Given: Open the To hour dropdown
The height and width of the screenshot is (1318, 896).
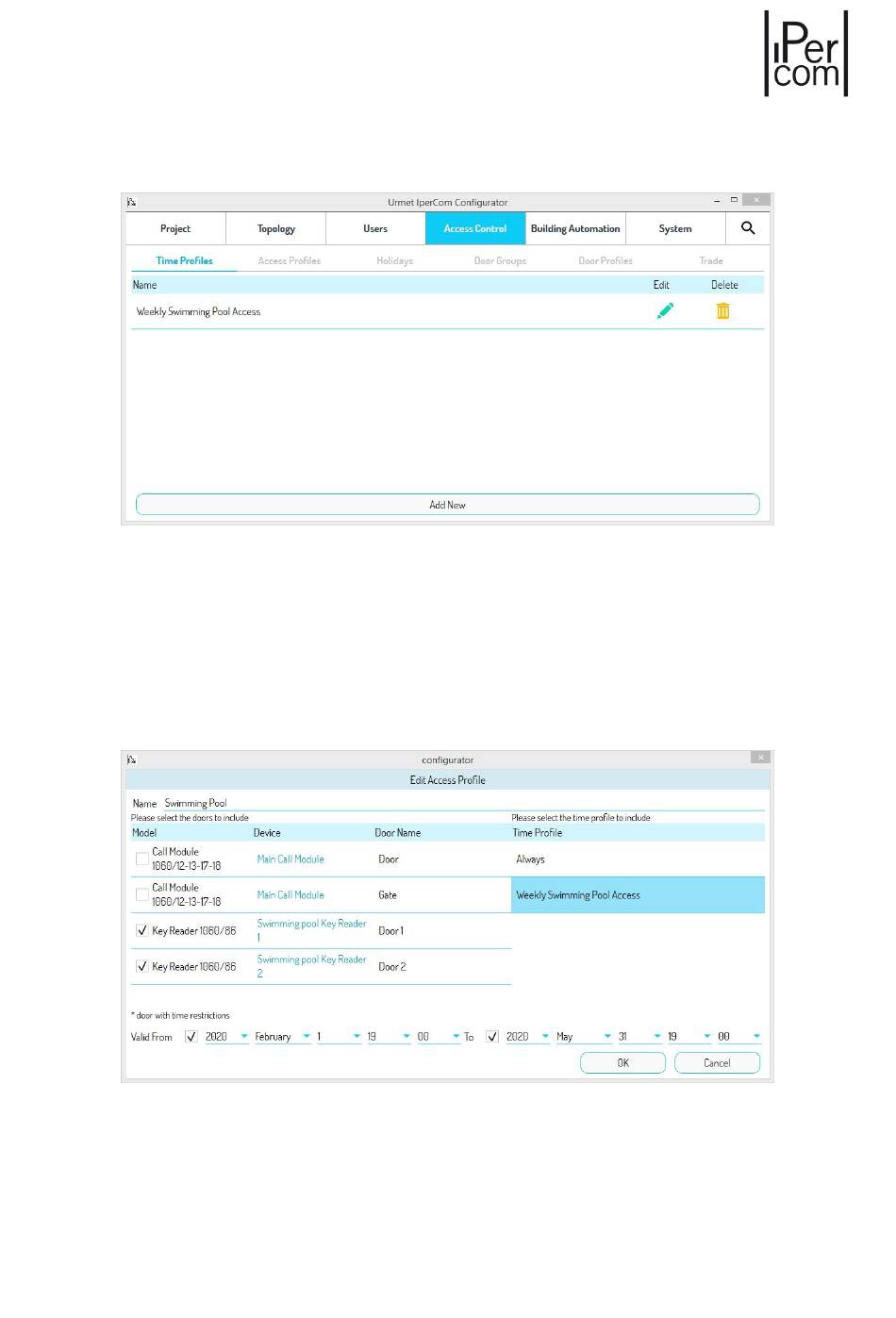Looking at the screenshot, I should point(689,1036).
